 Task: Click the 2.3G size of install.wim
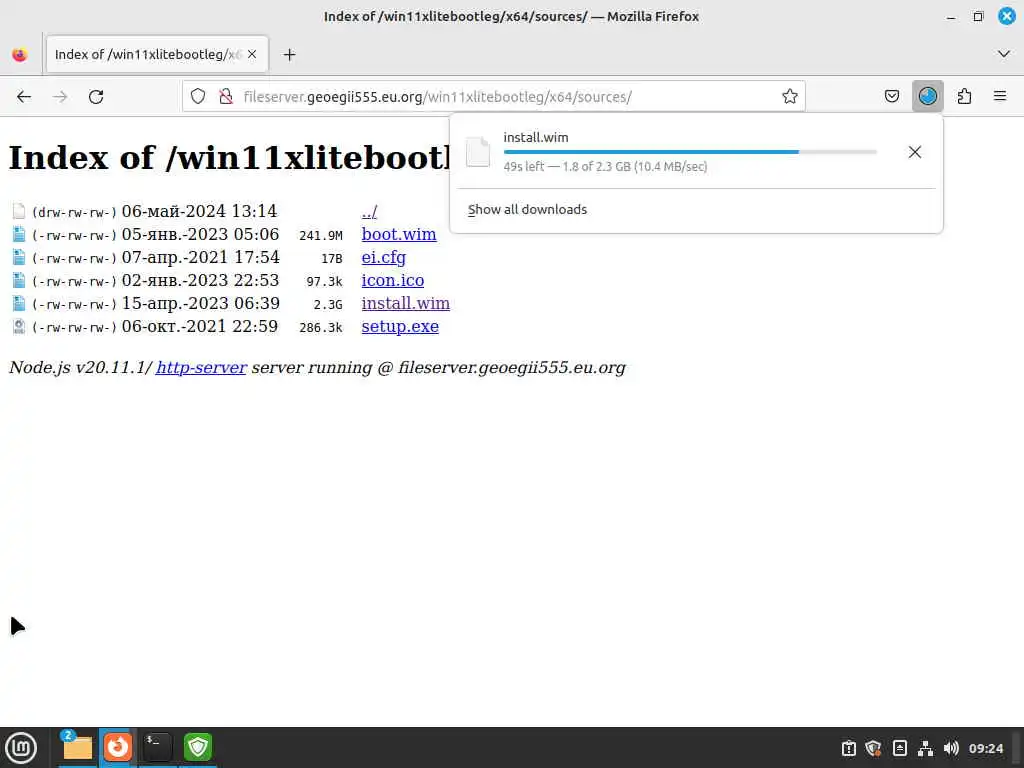[x=328, y=305]
